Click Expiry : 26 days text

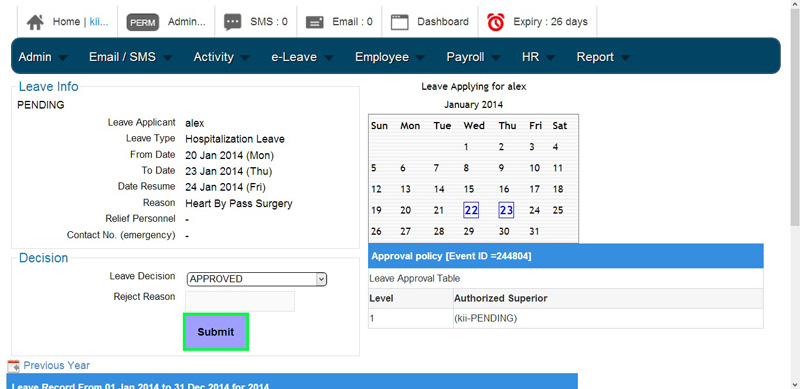pos(551,22)
